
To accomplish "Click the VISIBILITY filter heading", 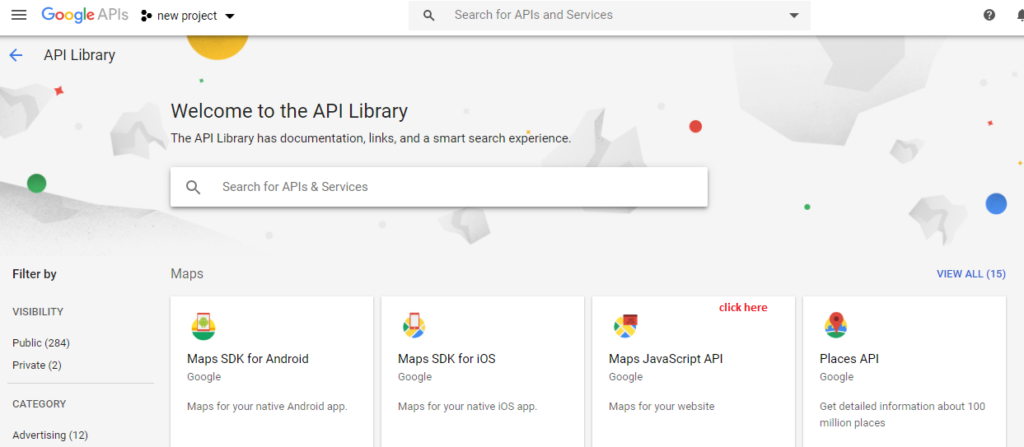I will click(38, 312).
